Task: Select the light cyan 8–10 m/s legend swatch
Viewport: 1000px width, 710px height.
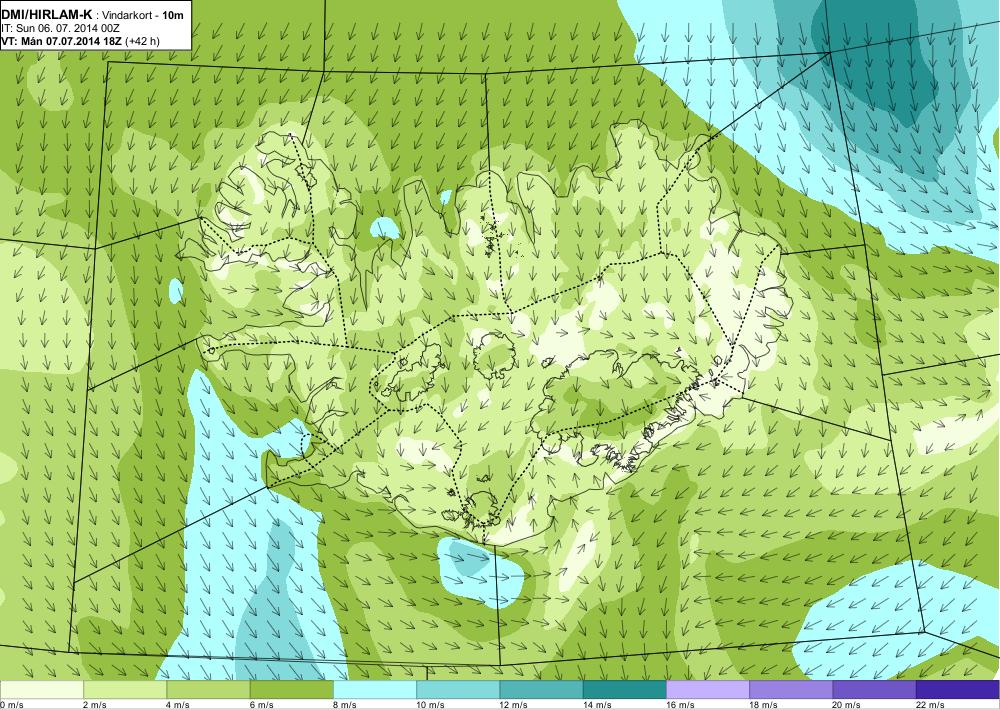Action: (375, 690)
